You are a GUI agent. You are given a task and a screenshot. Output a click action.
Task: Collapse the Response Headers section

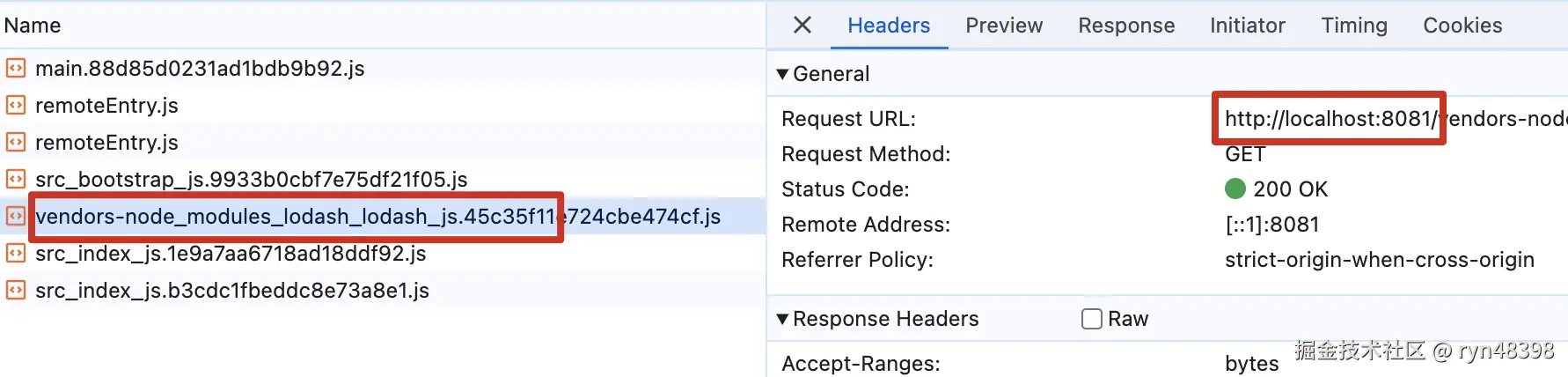point(782,319)
